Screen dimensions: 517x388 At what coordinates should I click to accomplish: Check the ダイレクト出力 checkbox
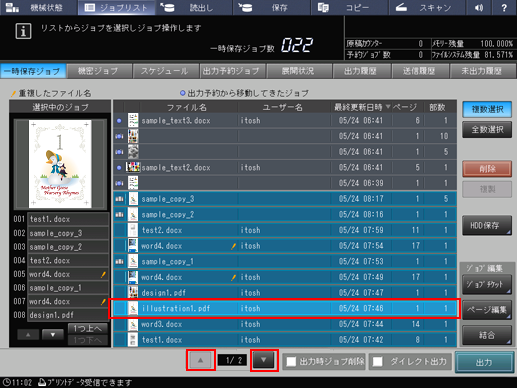(x=378, y=362)
